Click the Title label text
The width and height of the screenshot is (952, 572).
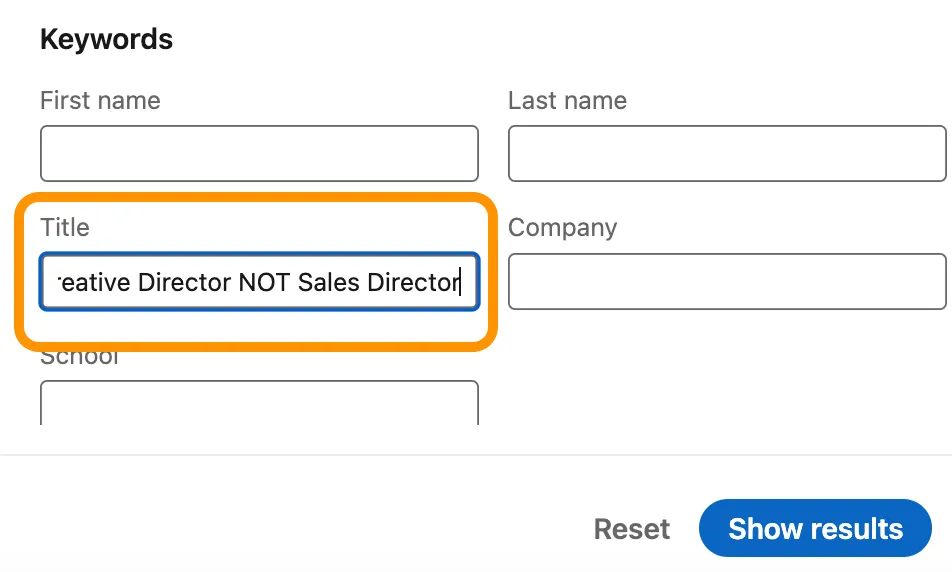pos(65,228)
